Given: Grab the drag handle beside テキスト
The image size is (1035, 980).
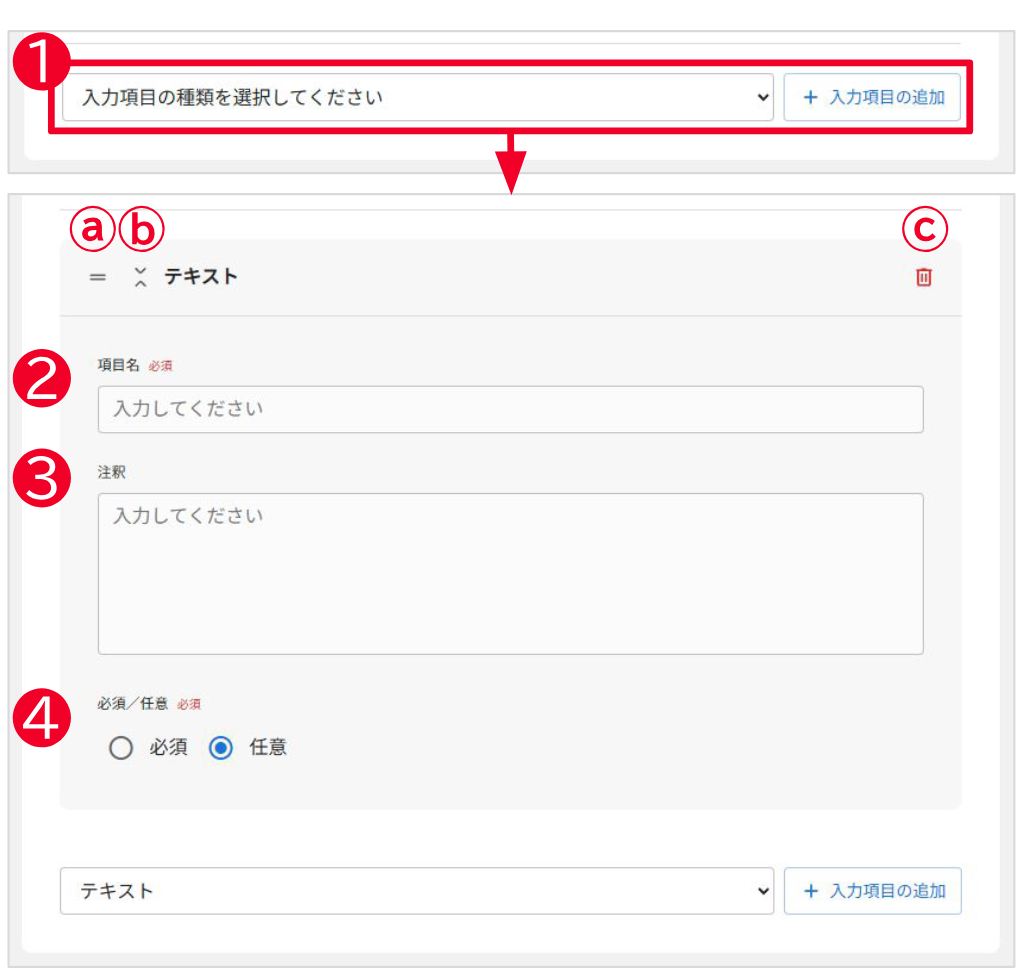Looking at the screenshot, I should coord(98,277).
